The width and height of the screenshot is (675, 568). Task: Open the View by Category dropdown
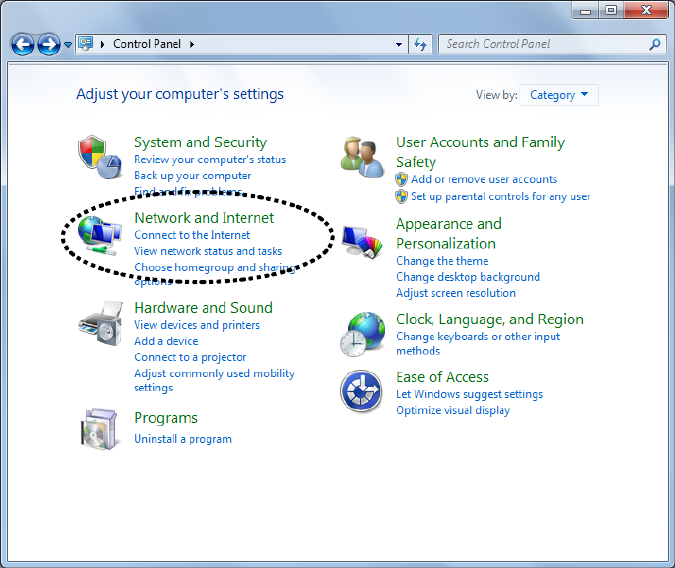point(559,95)
